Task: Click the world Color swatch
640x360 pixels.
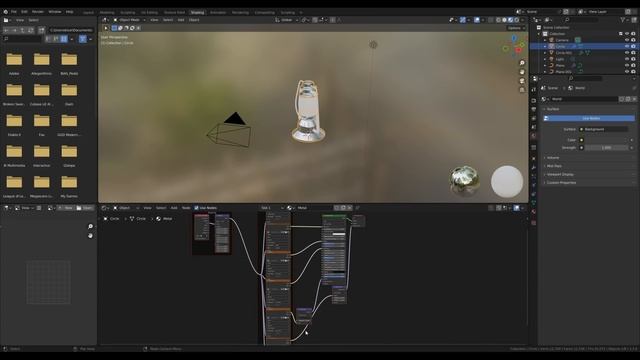Action: pos(606,140)
